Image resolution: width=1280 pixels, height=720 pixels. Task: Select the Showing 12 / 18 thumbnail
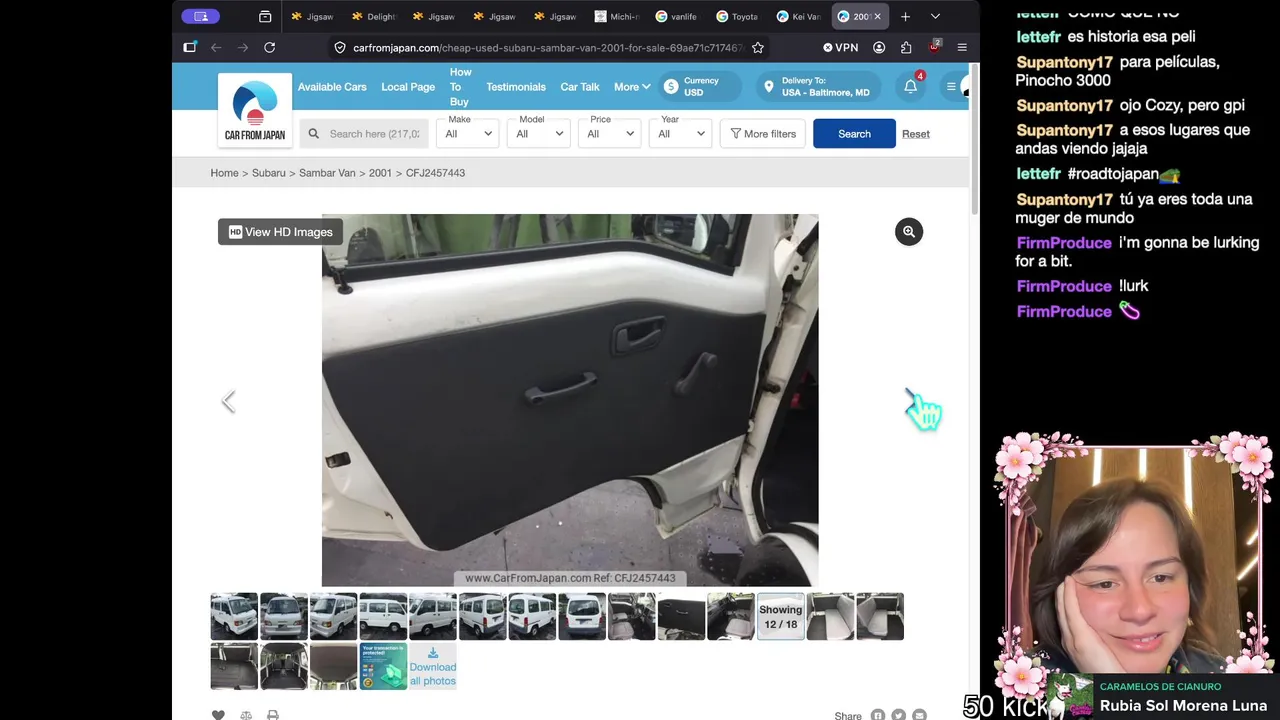click(x=780, y=616)
